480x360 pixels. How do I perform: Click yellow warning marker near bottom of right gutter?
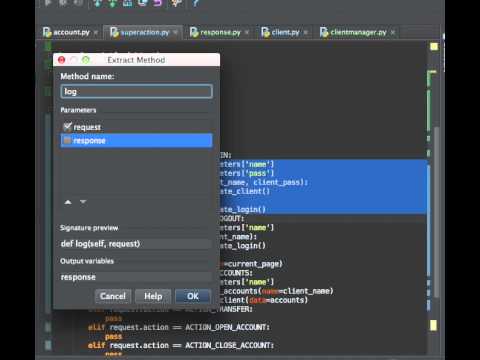click(x=433, y=325)
